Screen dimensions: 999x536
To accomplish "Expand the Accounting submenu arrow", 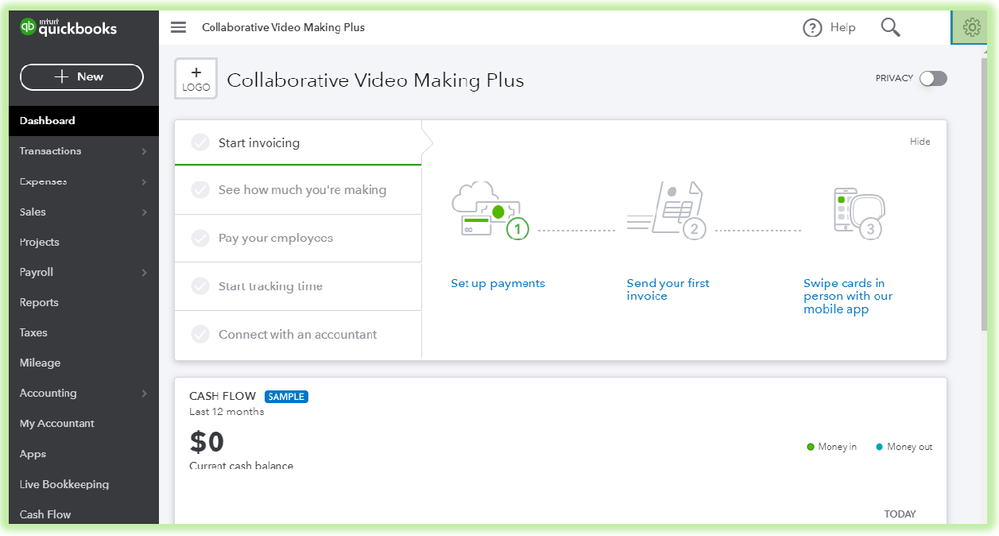I will (144, 393).
